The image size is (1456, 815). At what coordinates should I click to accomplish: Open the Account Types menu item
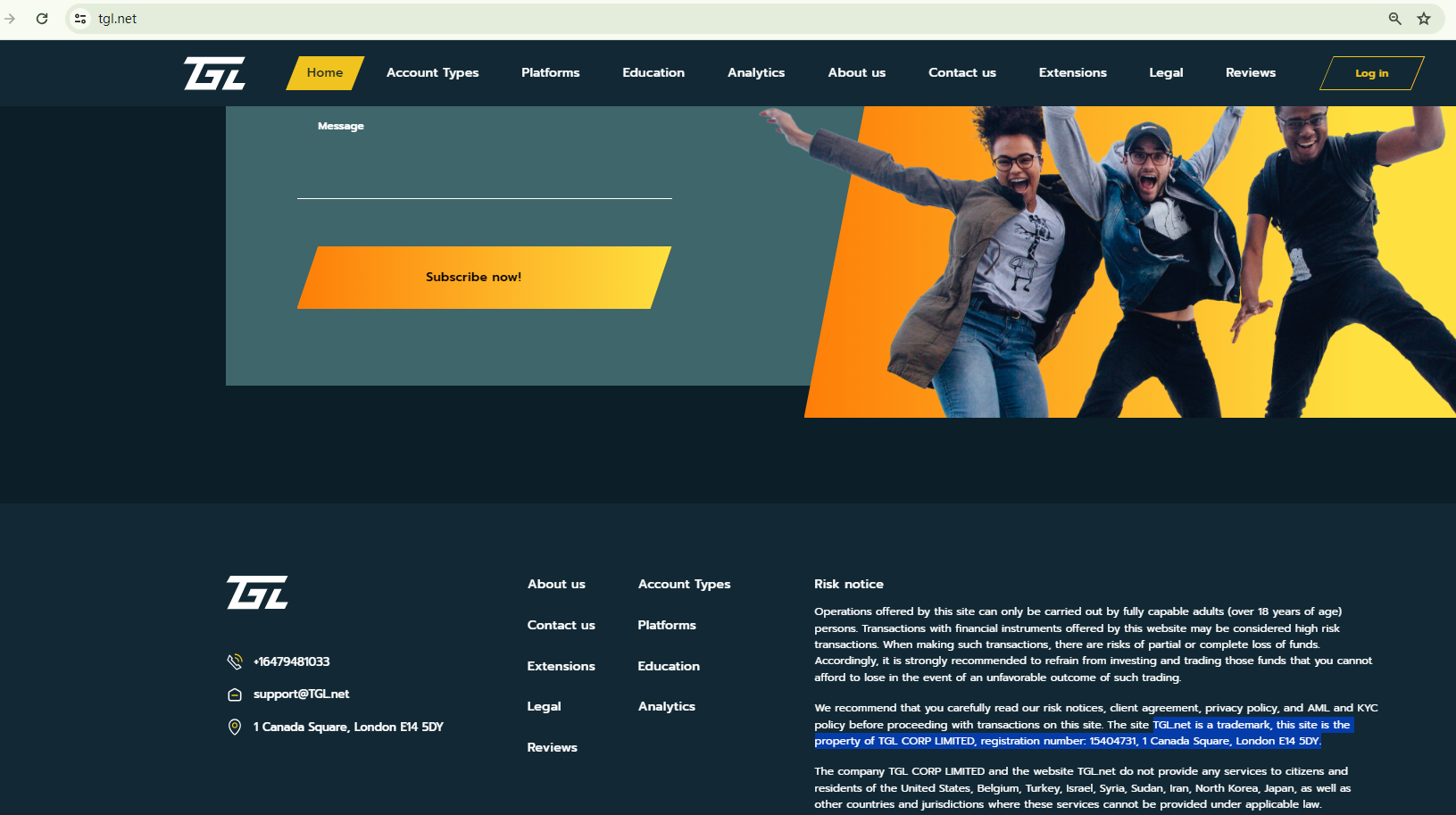click(432, 73)
